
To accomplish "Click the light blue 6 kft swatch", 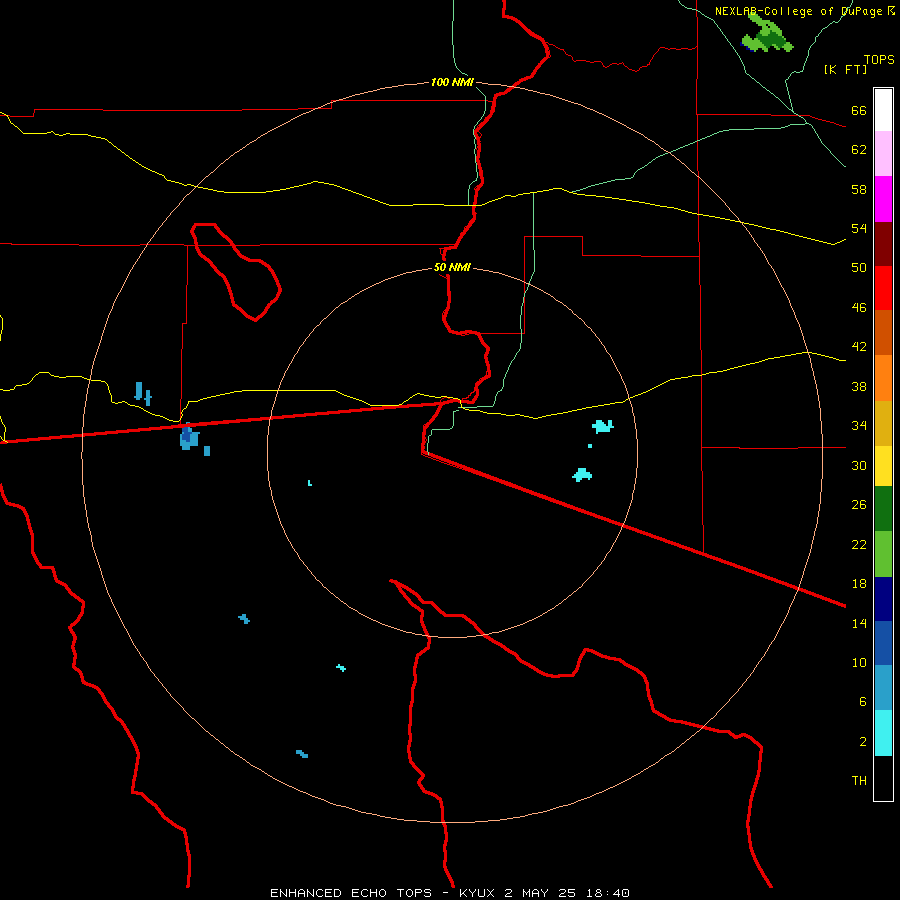I will [883, 687].
